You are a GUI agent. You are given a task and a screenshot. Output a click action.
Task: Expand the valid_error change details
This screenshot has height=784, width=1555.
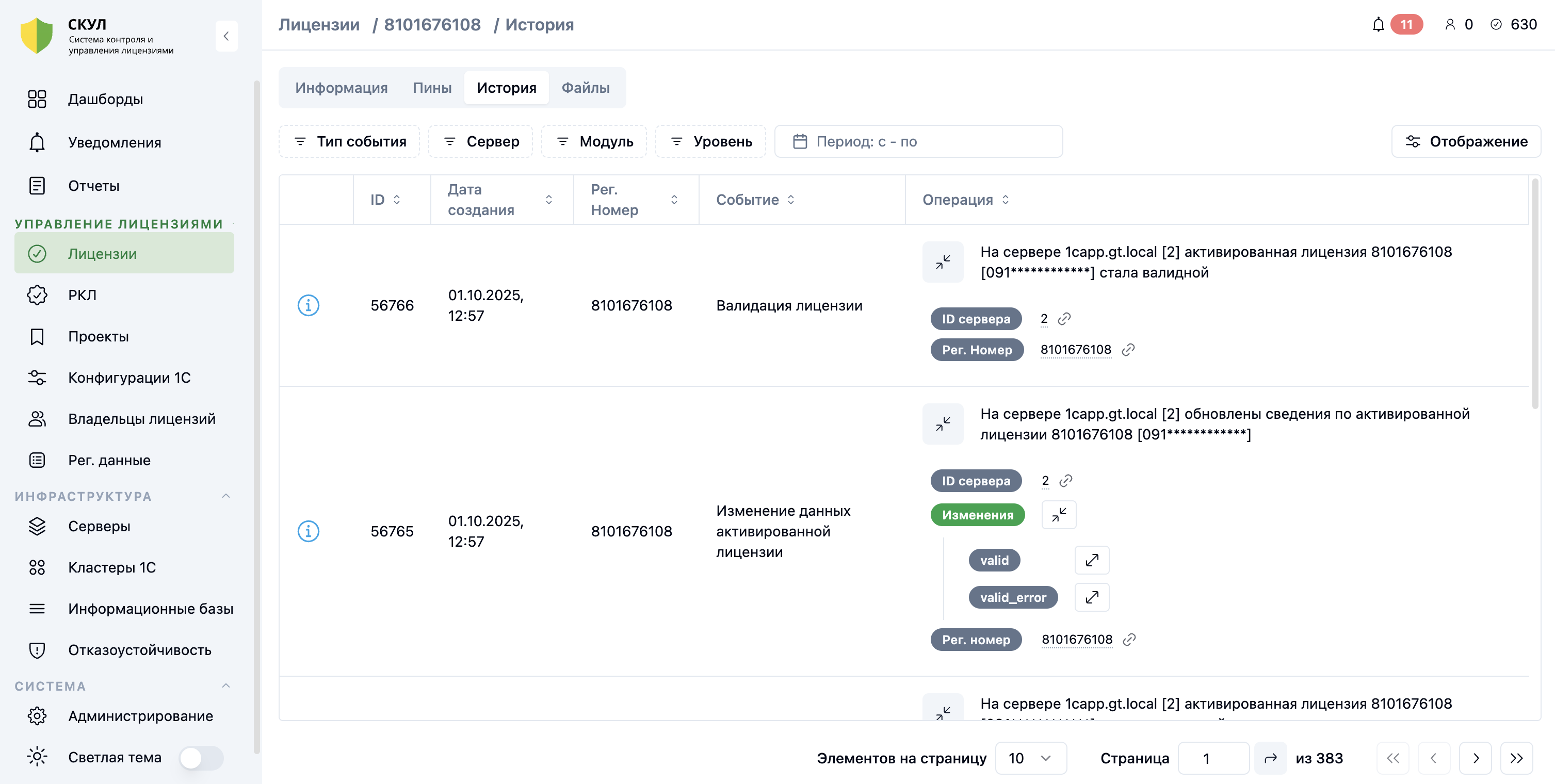coord(1092,597)
